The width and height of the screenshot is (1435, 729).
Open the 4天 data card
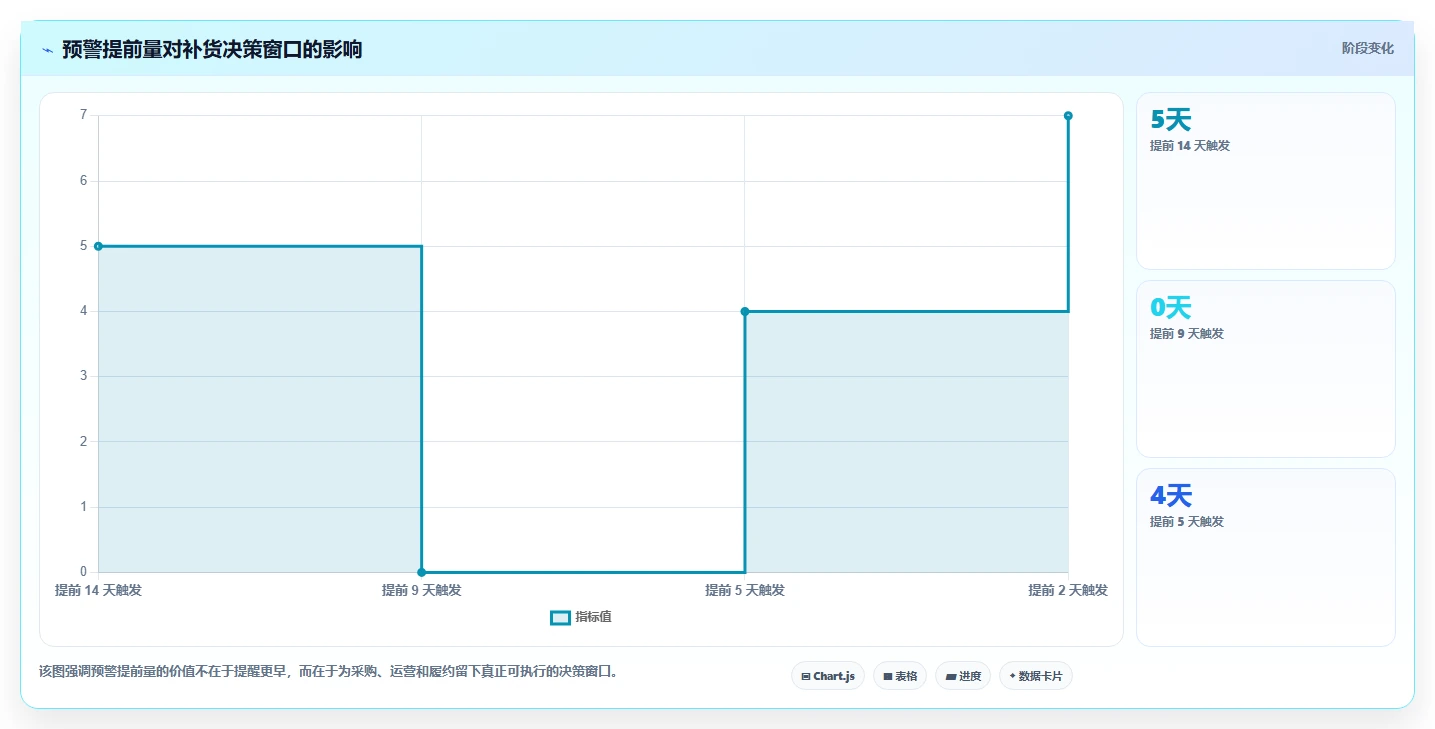1266,557
